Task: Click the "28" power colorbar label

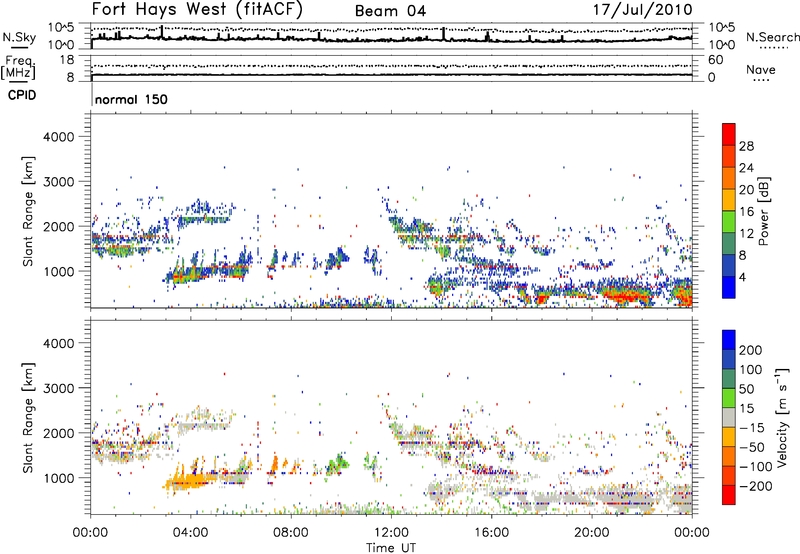Action: click(746, 146)
